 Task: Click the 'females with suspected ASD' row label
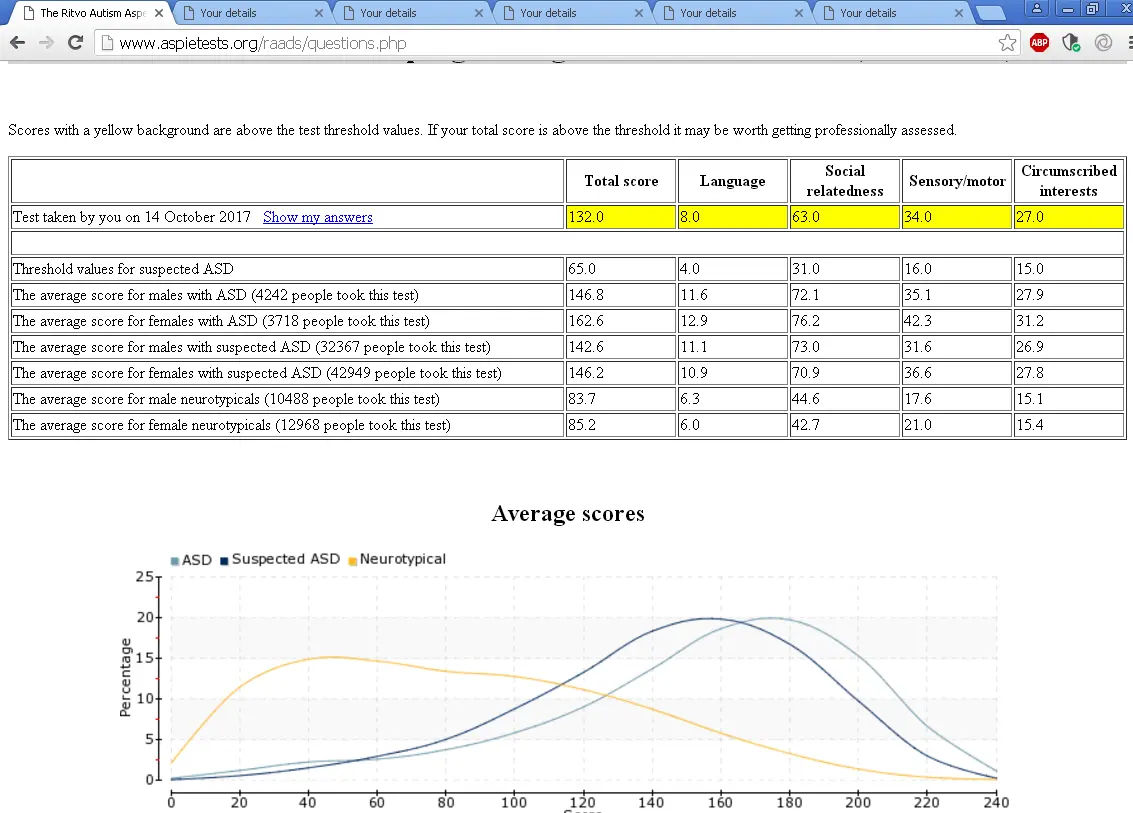[257, 373]
